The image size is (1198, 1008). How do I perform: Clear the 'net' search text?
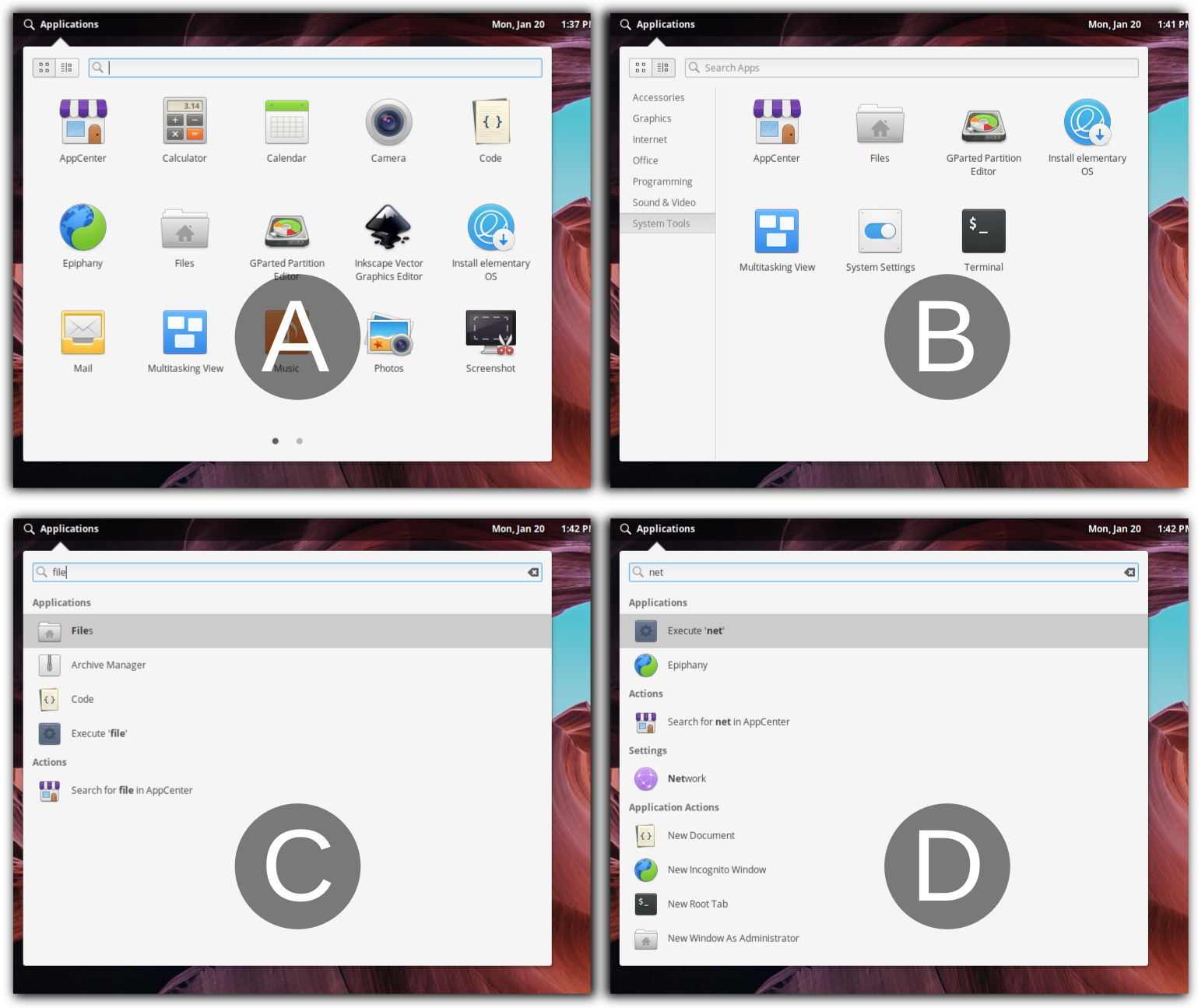point(1129,572)
